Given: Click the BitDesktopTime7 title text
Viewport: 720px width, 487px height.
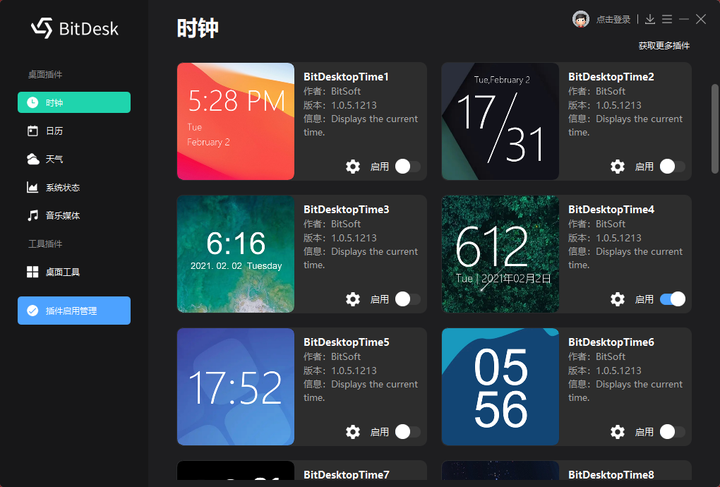Looking at the screenshot, I should pos(346,475).
